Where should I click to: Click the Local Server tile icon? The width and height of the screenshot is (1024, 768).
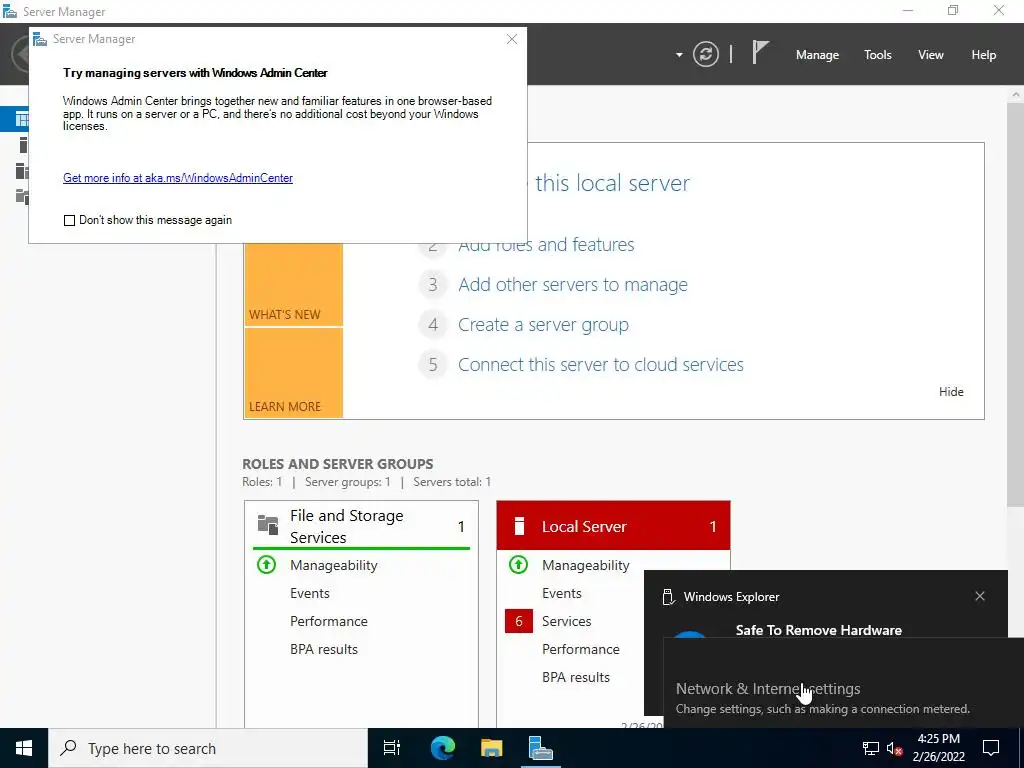(x=519, y=526)
